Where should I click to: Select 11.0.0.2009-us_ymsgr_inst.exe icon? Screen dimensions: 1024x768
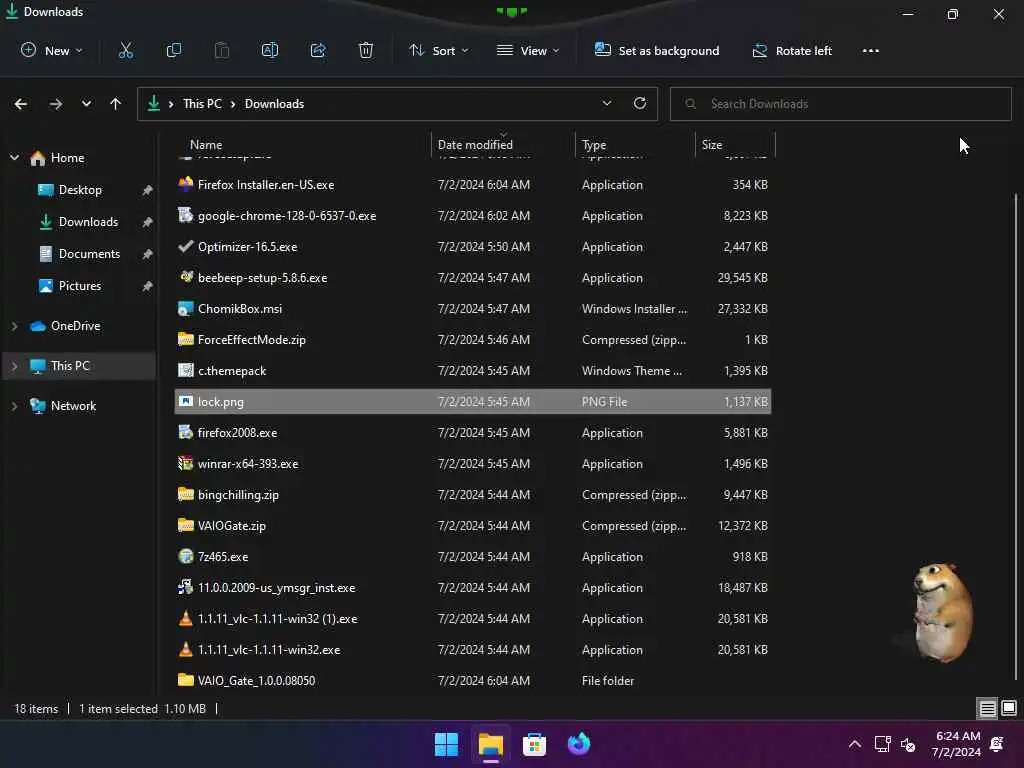coord(185,587)
